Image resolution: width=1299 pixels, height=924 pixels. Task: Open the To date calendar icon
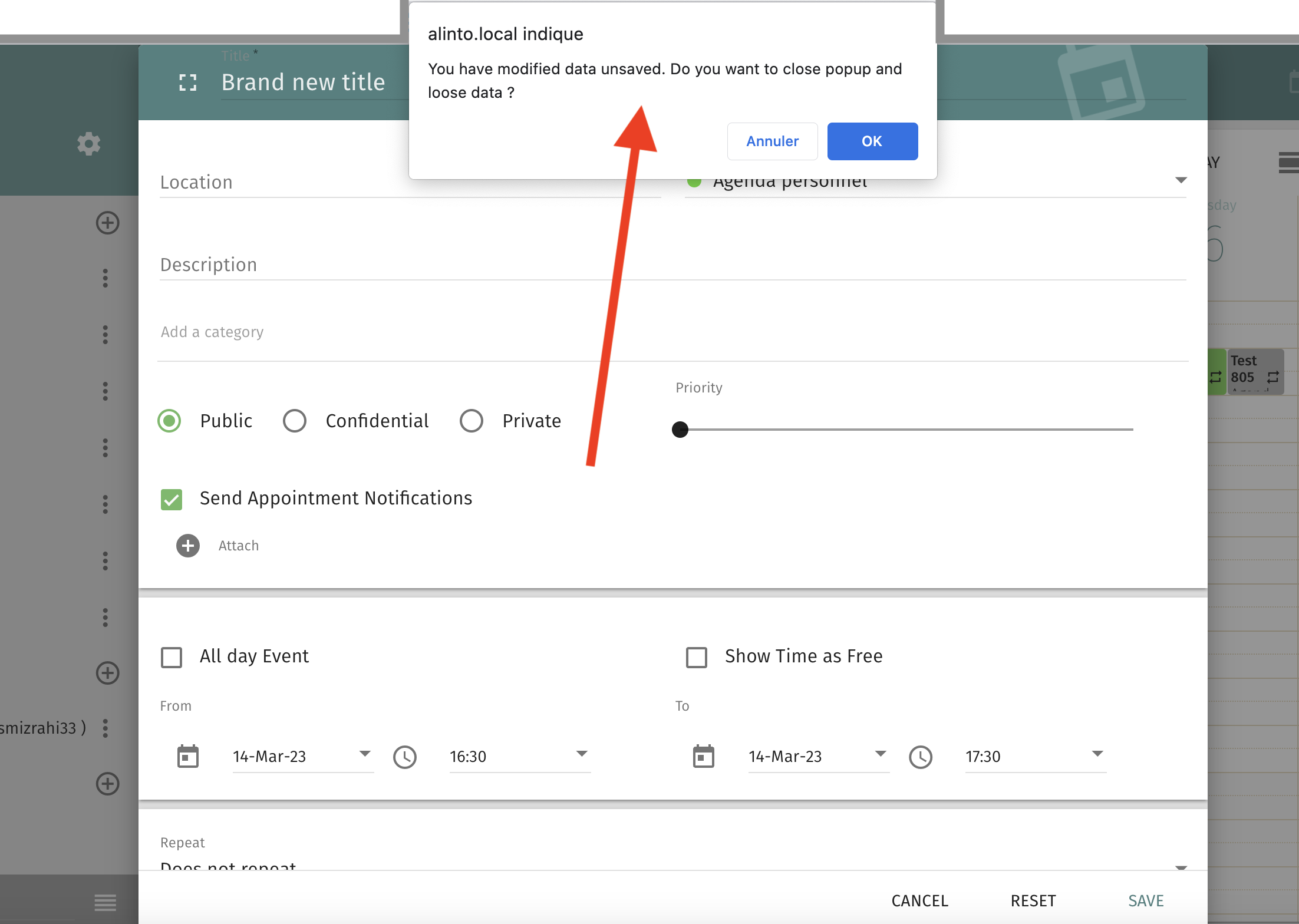704,757
